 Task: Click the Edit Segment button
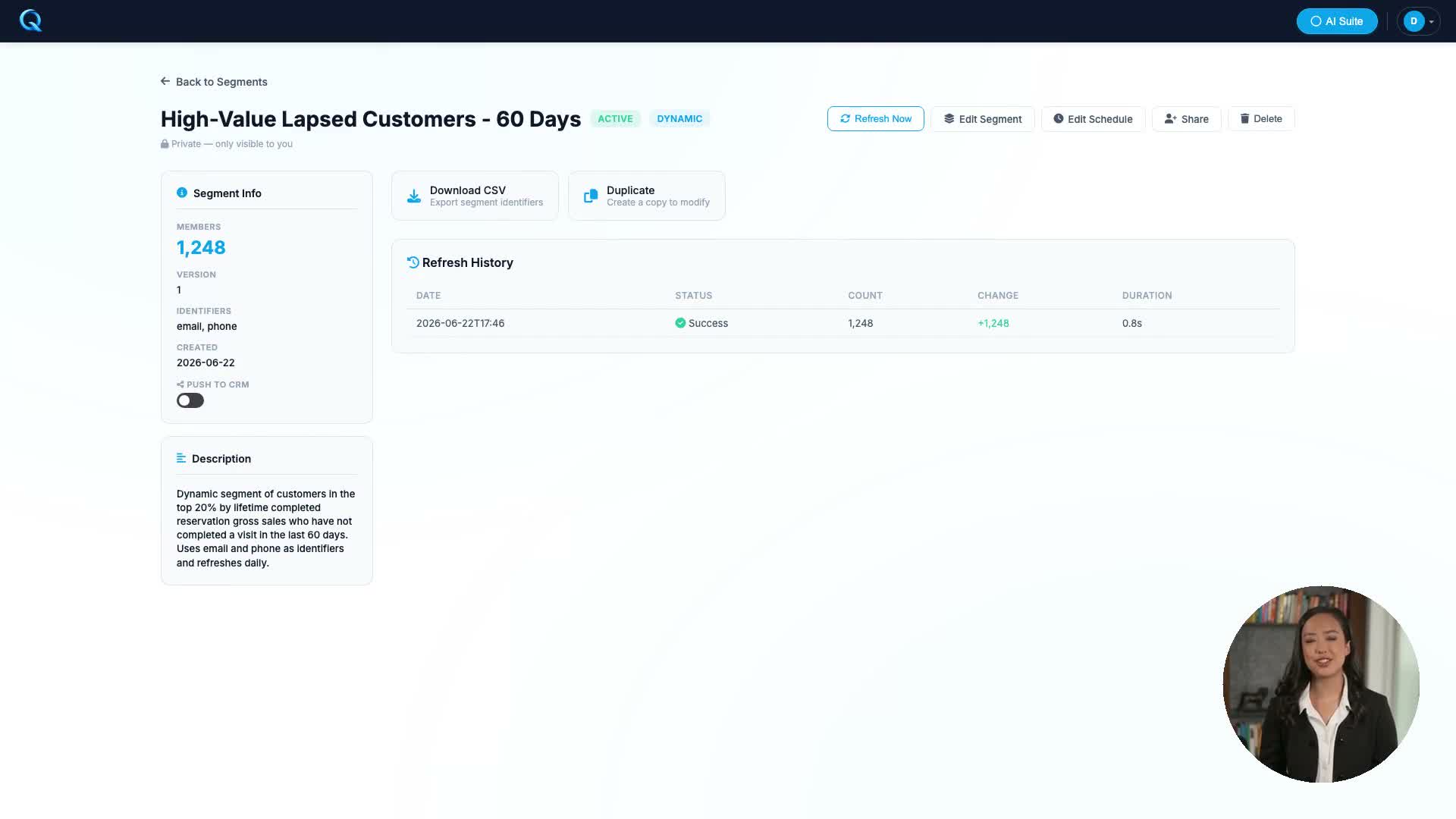(983, 119)
